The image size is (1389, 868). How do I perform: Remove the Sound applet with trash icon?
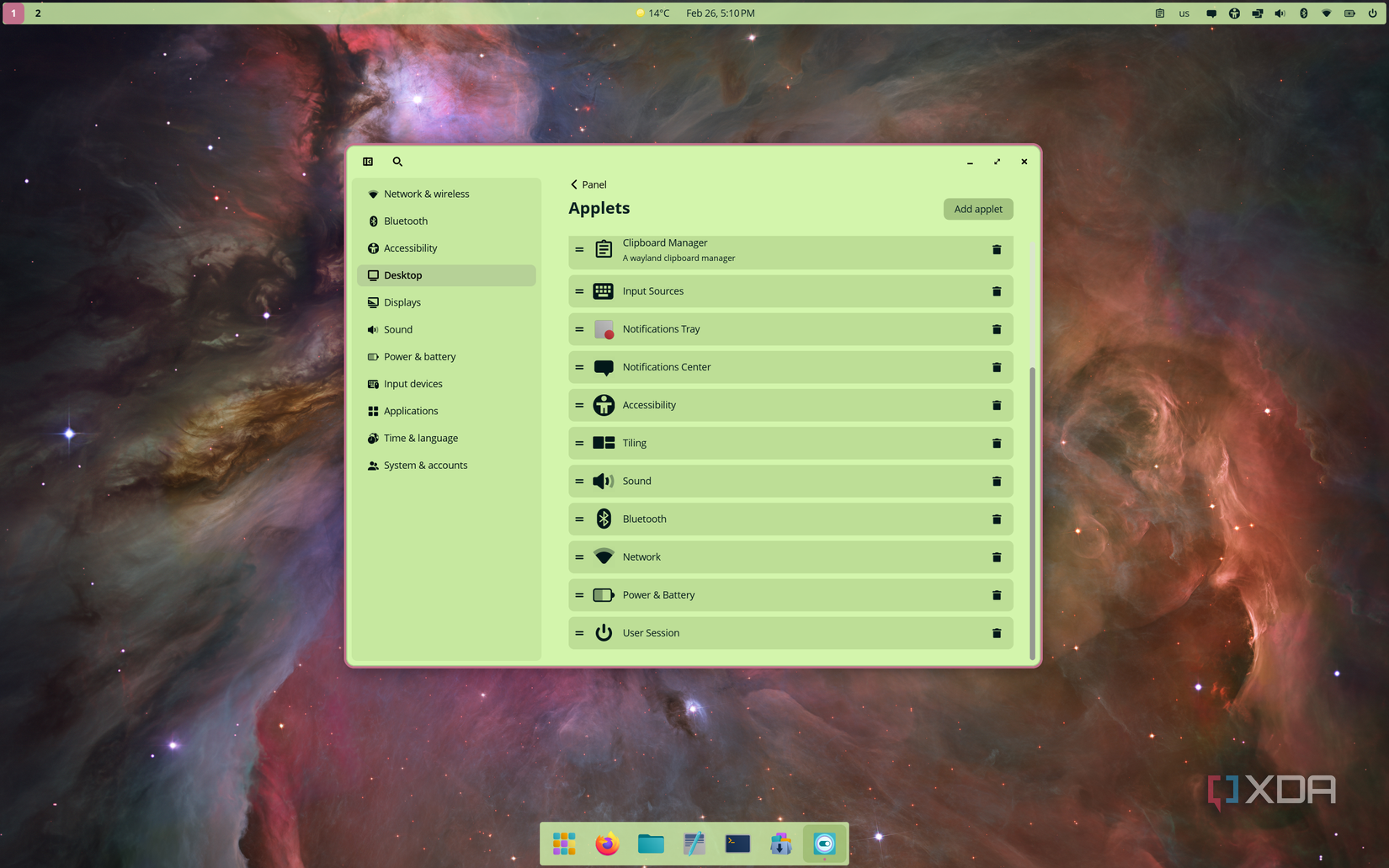(x=996, y=481)
